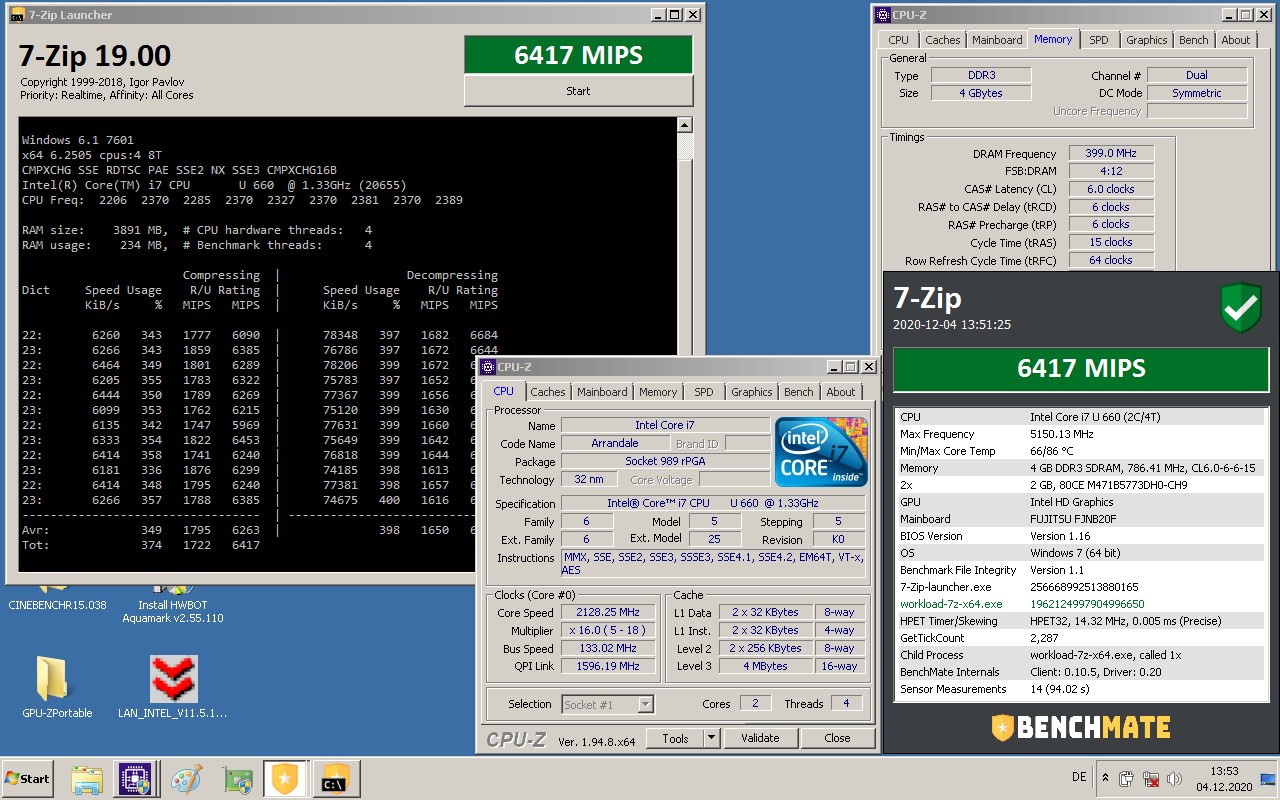Click the Max Frequency 5150.13 MHz value
The width and height of the screenshot is (1280, 800).
(x=1064, y=434)
